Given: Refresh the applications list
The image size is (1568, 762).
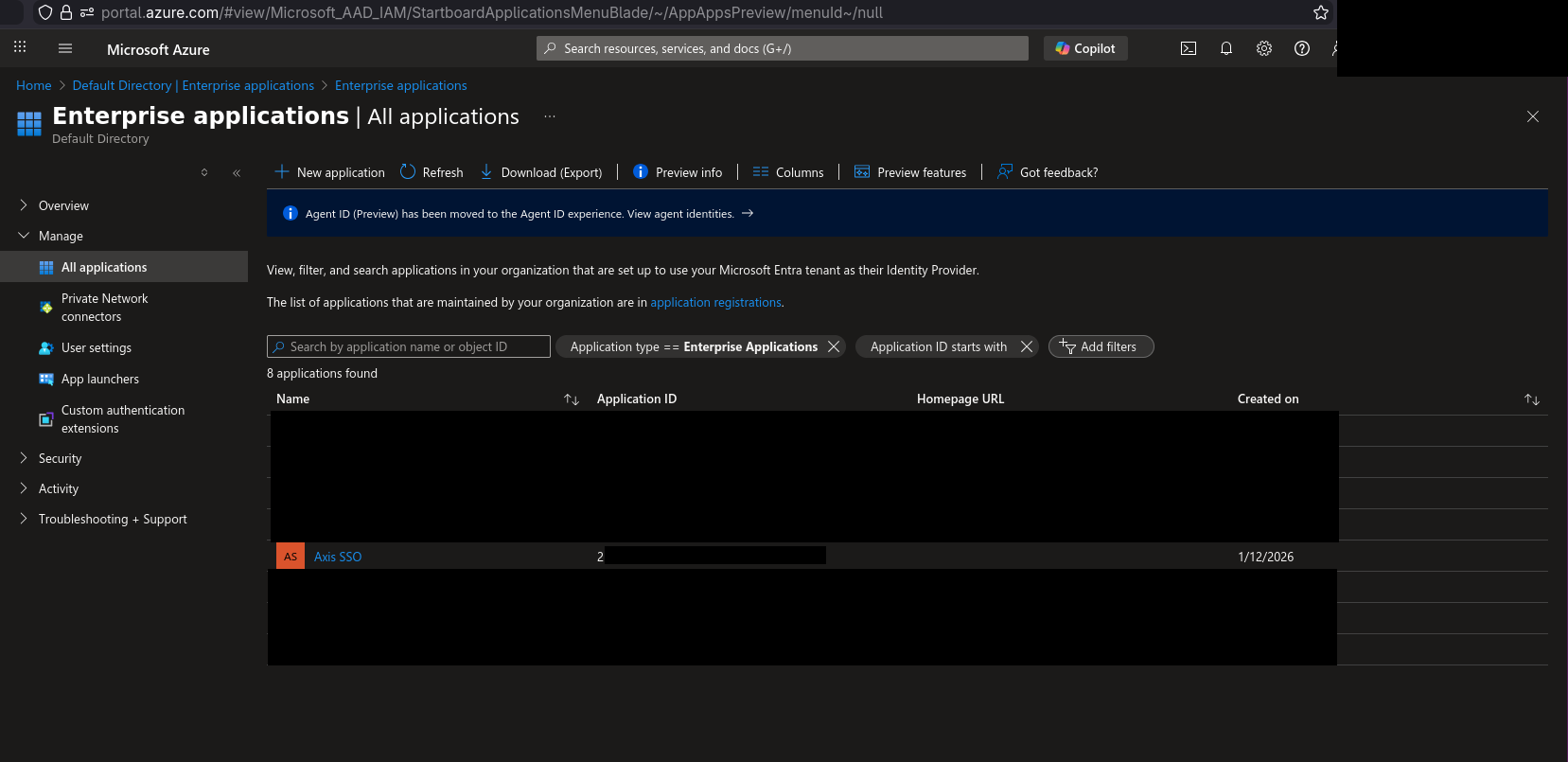Looking at the screenshot, I should click(432, 172).
